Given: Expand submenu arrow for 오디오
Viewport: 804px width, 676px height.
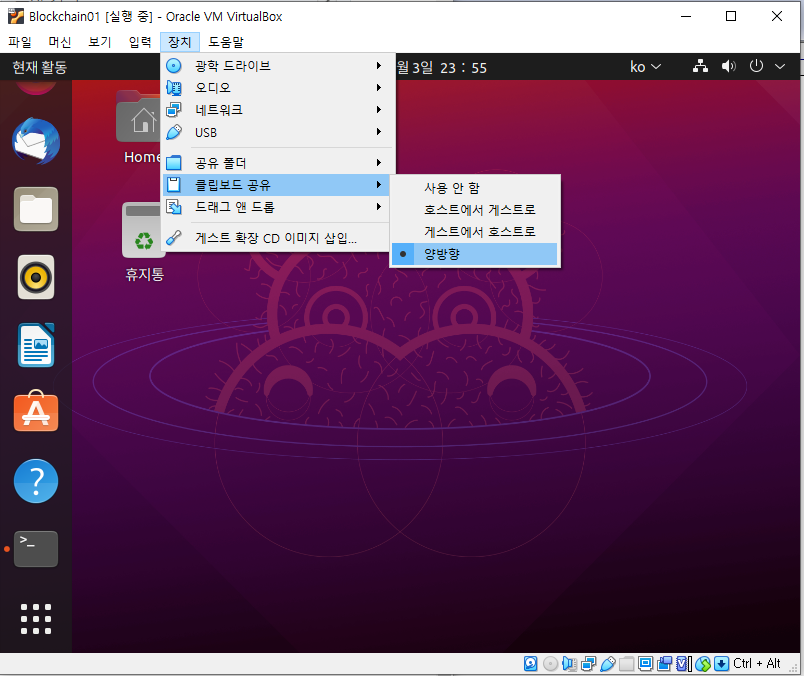Looking at the screenshot, I should (379, 88).
